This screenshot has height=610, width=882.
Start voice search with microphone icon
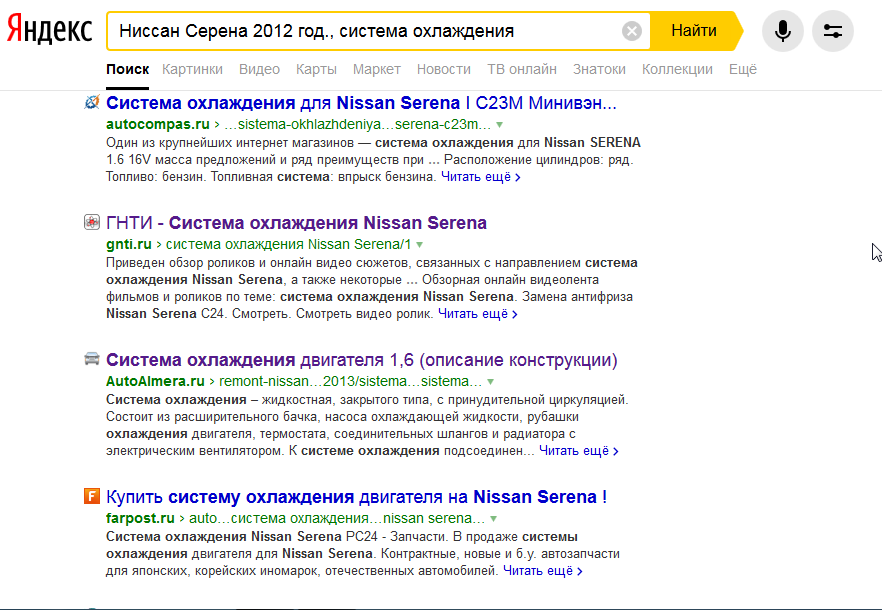(x=782, y=31)
